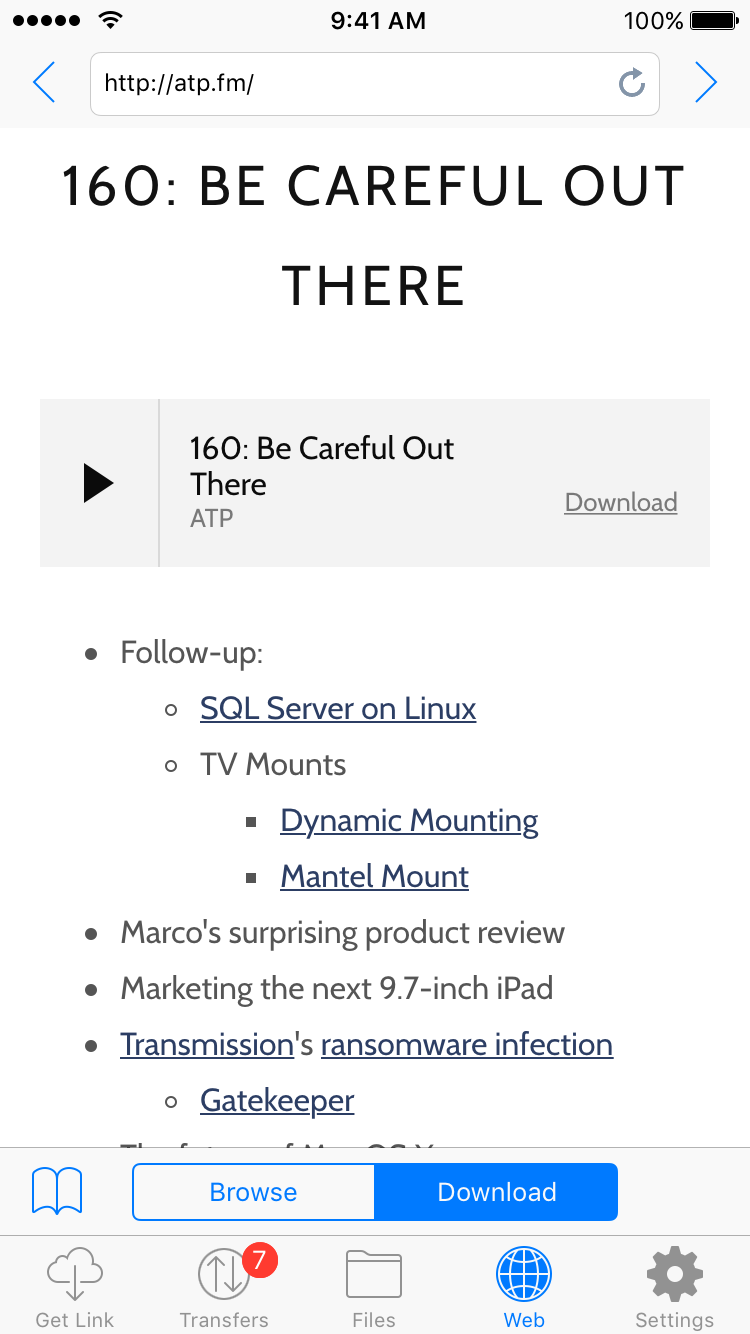Open the Get Link tab

coord(75,1288)
